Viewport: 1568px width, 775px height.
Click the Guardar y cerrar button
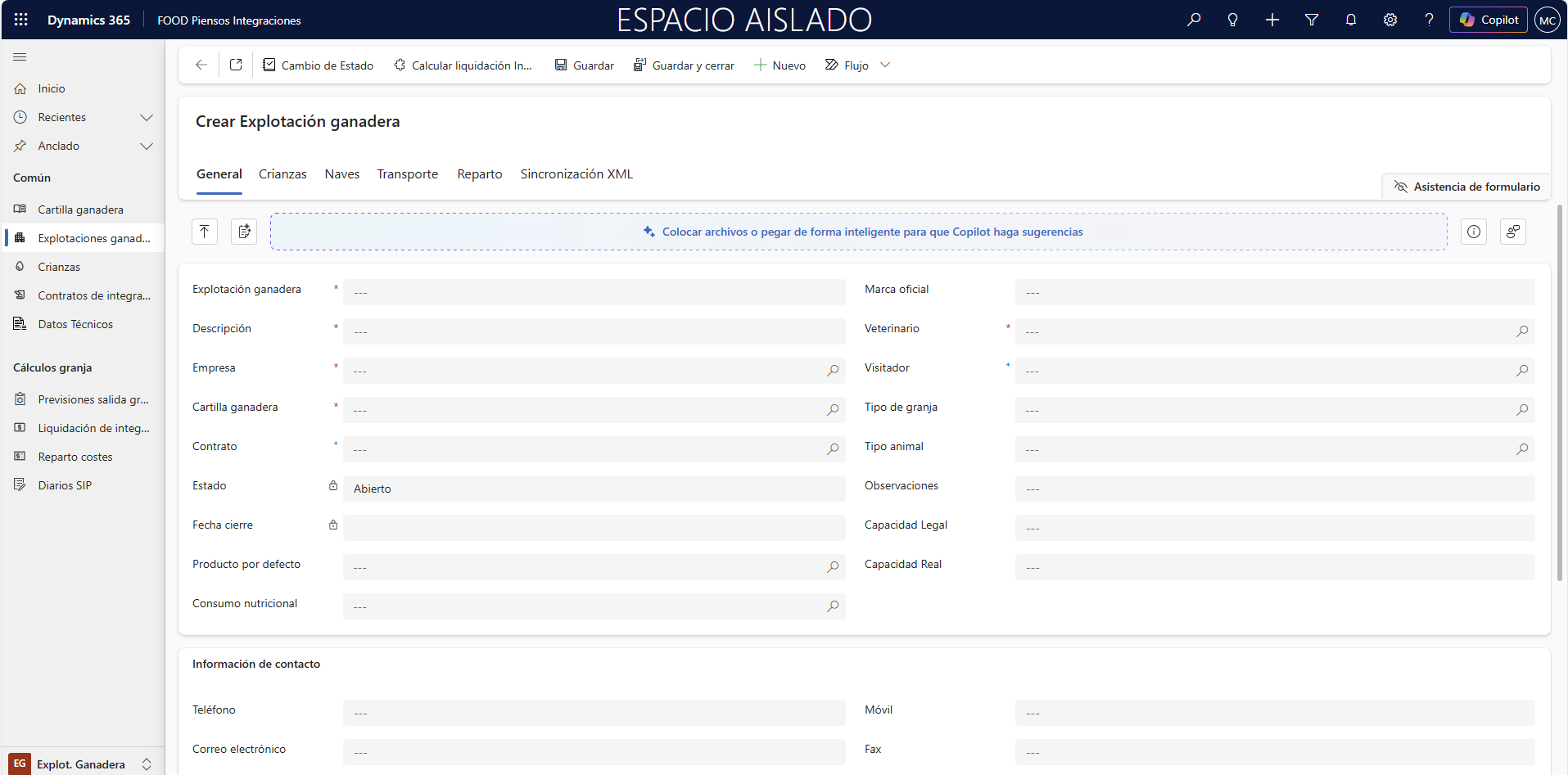(x=685, y=65)
